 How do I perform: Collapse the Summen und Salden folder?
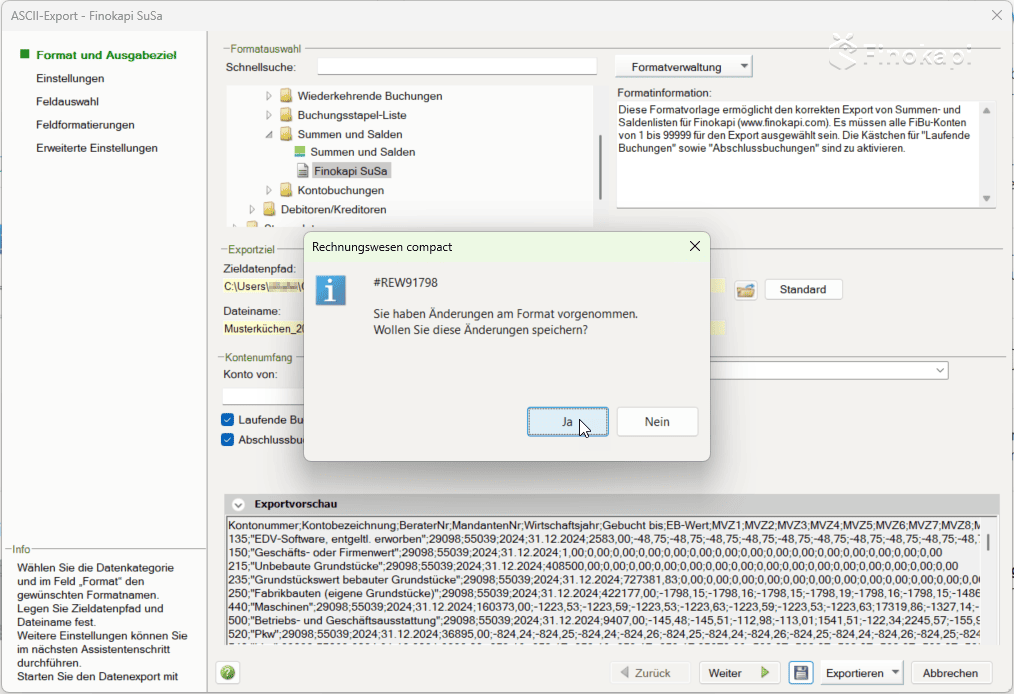(269, 135)
